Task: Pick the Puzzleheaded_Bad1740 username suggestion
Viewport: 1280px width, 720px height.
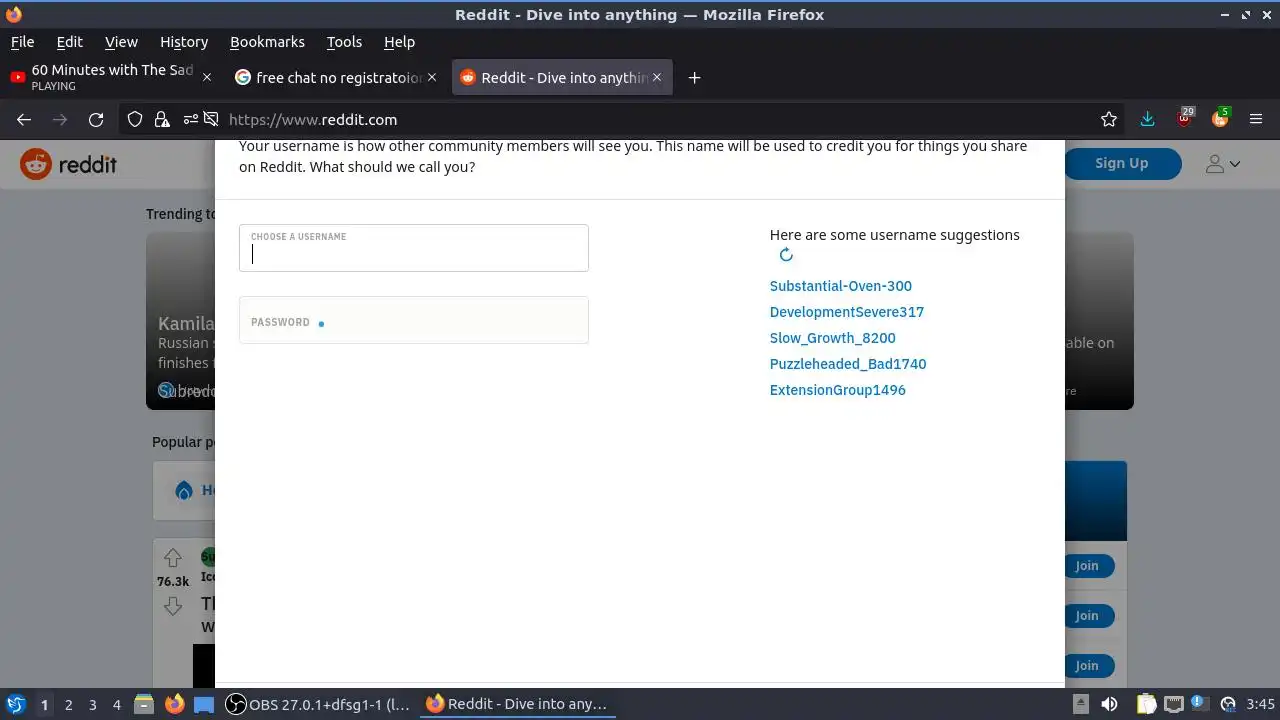Action: pyautogui.click(x=848, y=364)
